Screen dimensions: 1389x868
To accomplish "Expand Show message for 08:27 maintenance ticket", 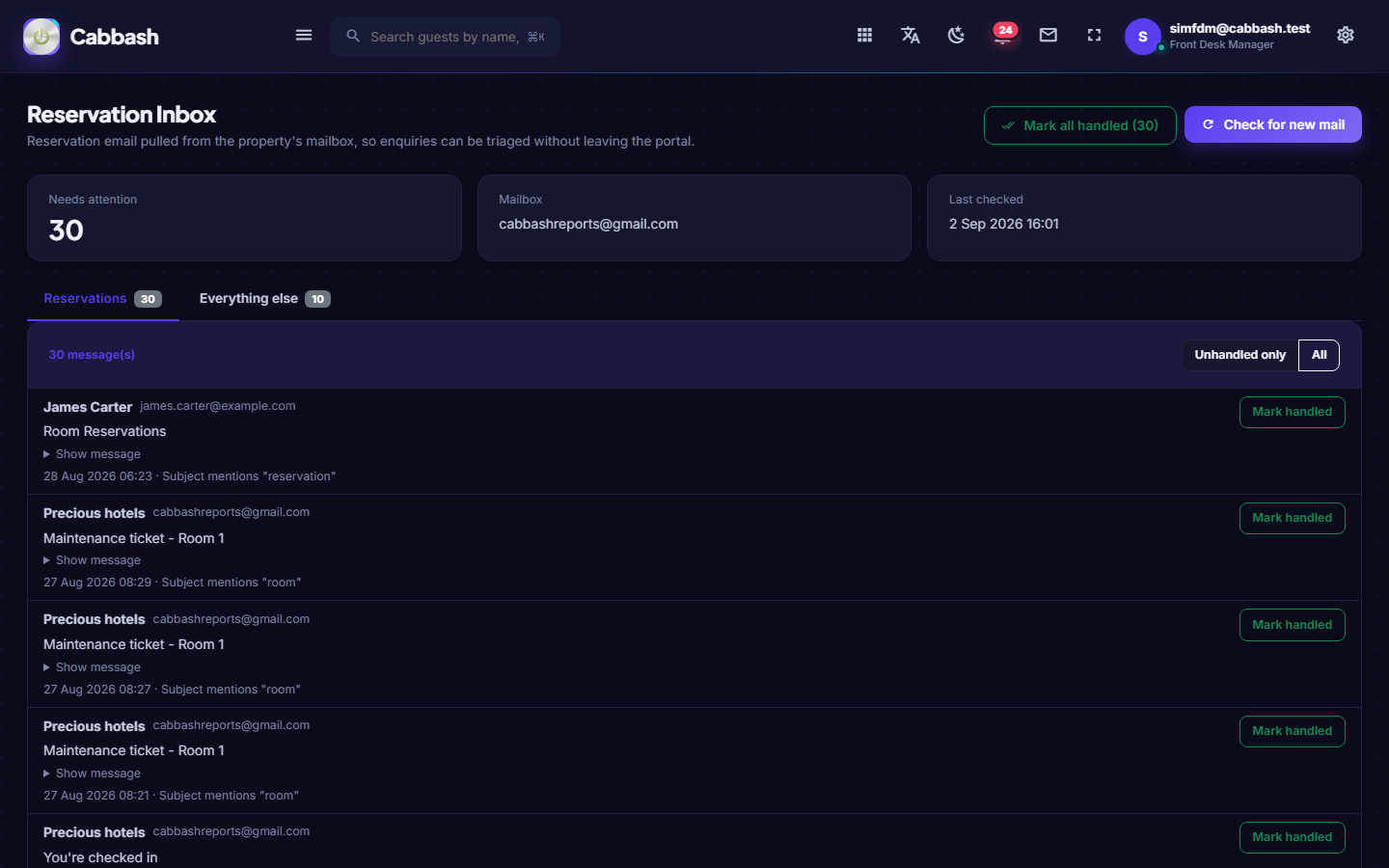I will coord(93,667).
